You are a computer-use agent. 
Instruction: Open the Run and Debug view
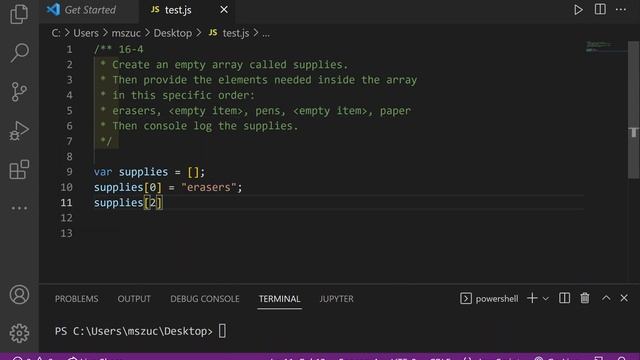(19, 131)
